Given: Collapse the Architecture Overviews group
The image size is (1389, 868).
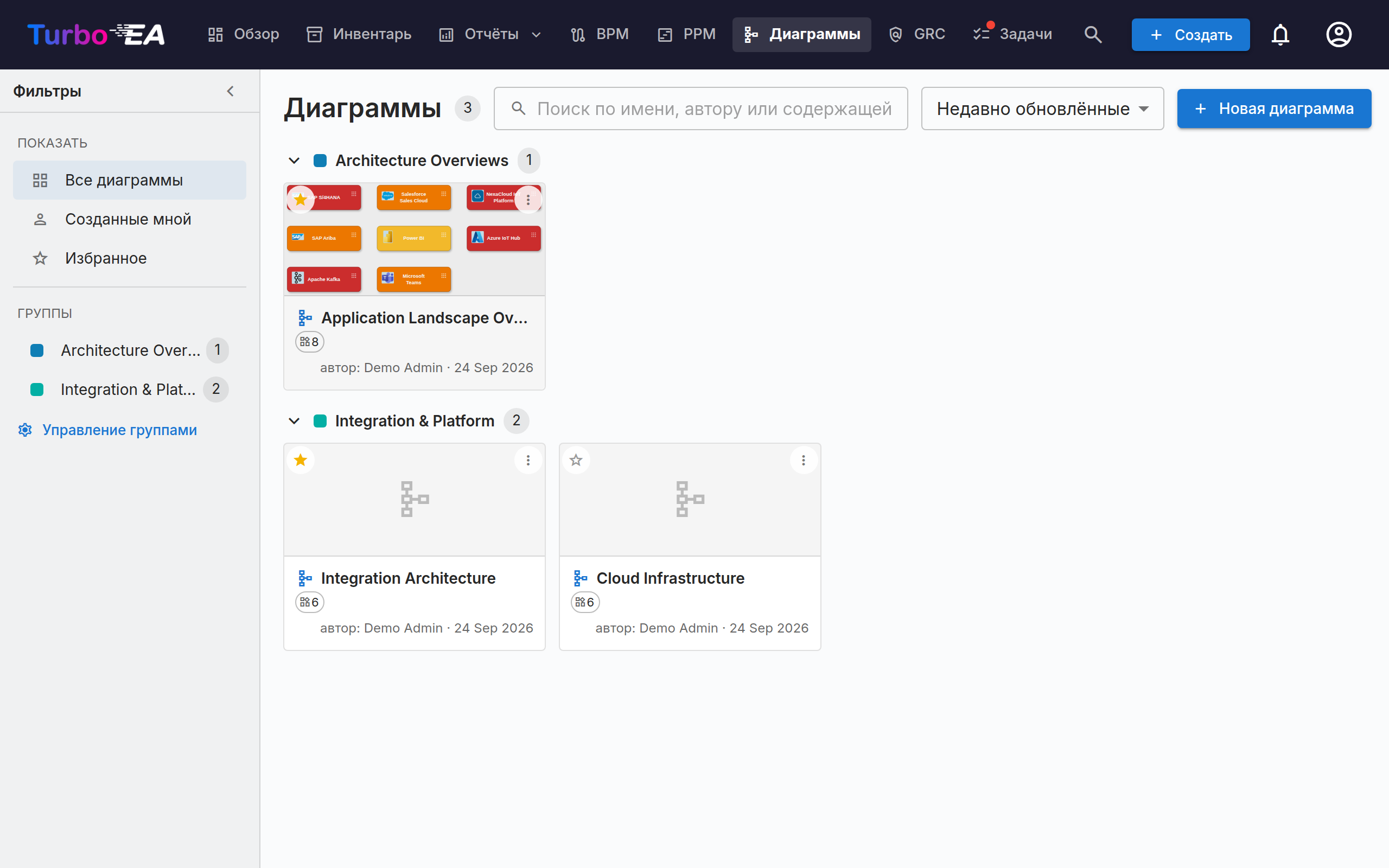Looking at the screenshot, I should point(294,161).
